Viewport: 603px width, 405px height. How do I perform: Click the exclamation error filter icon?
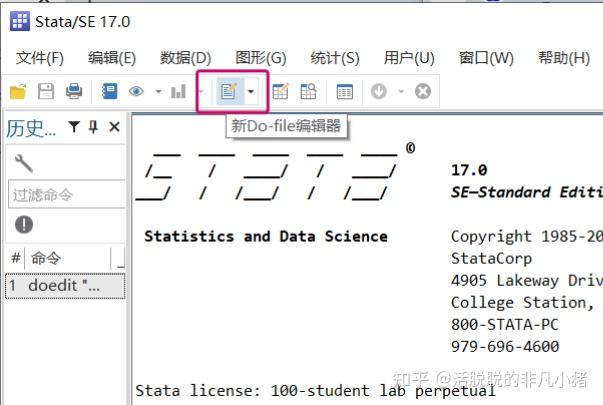coord(24,224)
